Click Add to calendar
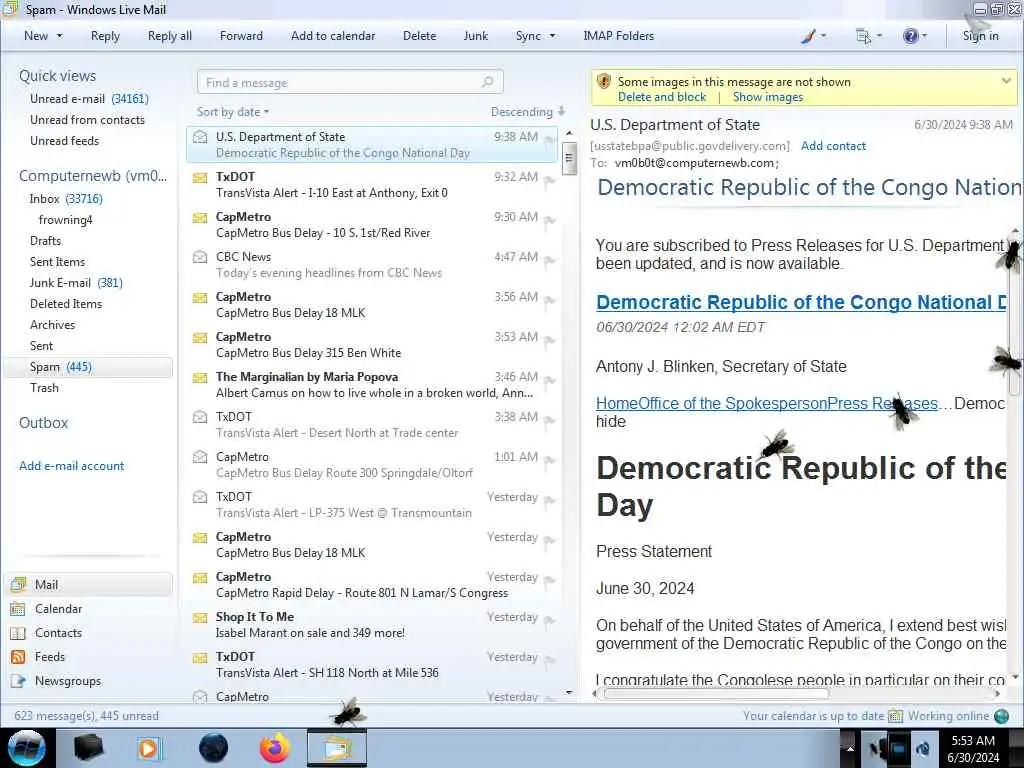The width and height of the screenshot is (1024, 768). [x=333, y=36]
